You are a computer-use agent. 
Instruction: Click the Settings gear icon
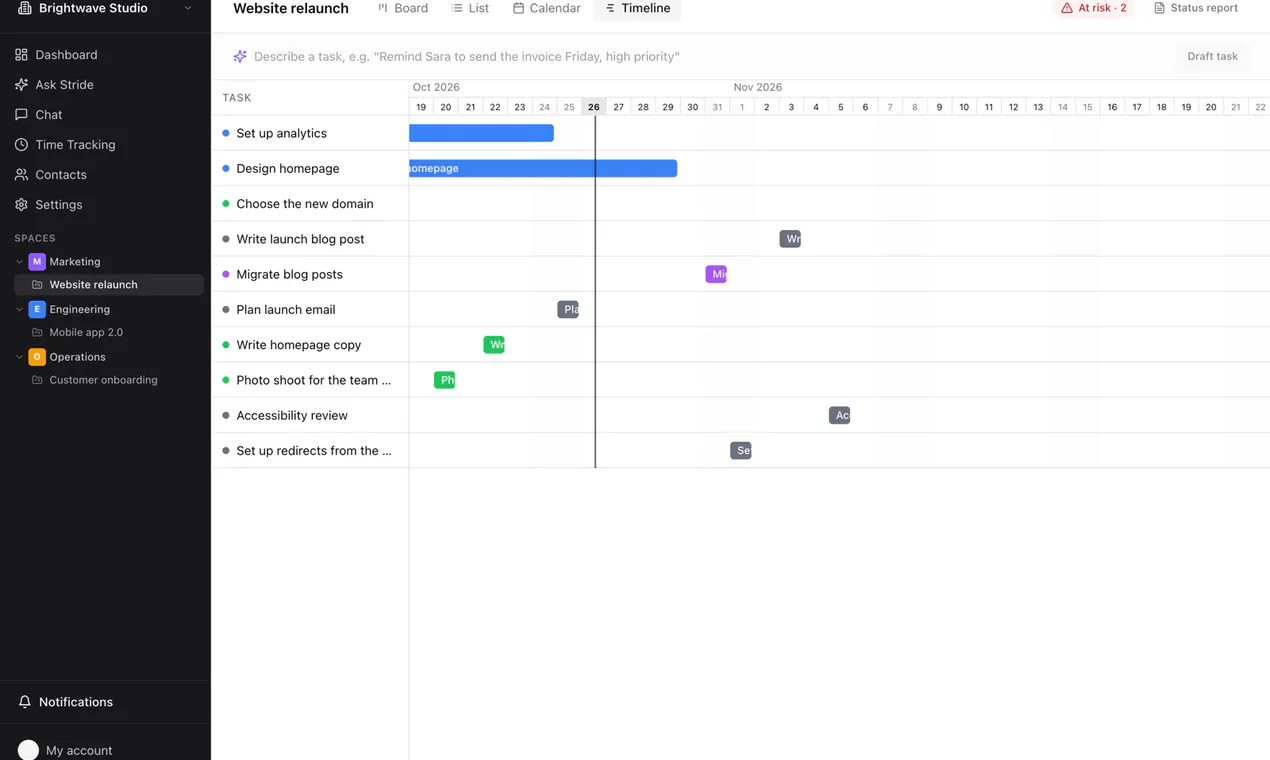(21, 205)
